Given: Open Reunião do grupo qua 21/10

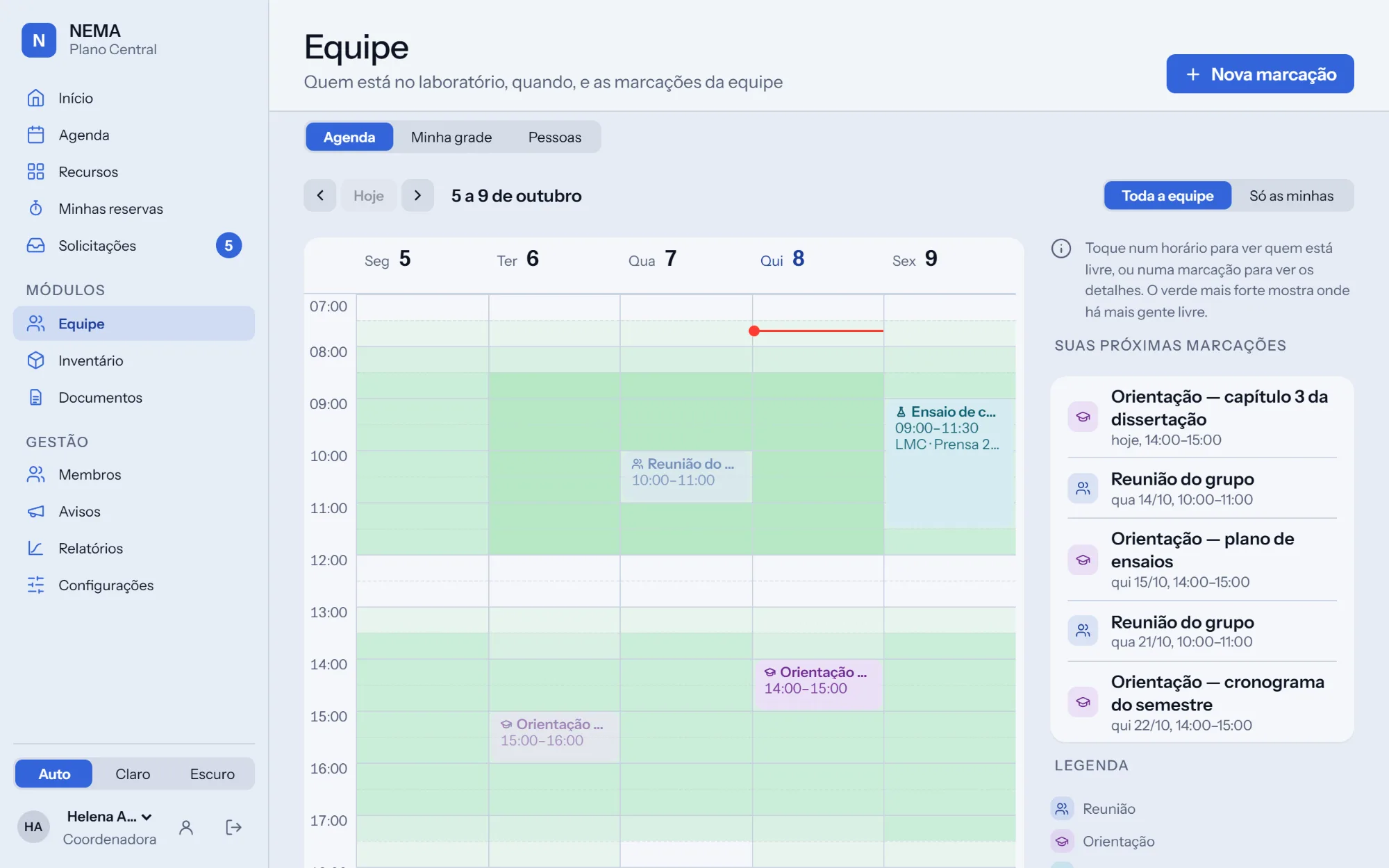Looking at the screenshot, I should (x=1202, y=631).
